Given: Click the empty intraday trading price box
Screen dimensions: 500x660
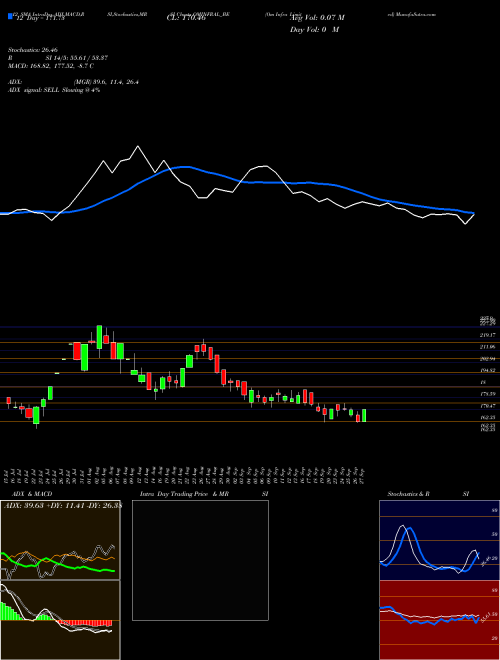Looking at the screenshot, I should click(x=200, y=560).
